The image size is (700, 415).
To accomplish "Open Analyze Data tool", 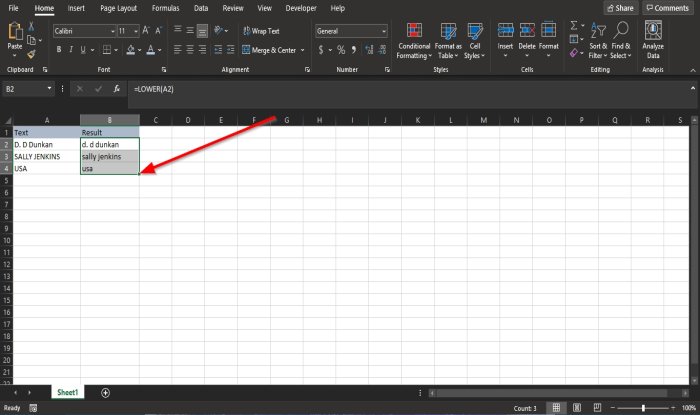I will [653, 40].
